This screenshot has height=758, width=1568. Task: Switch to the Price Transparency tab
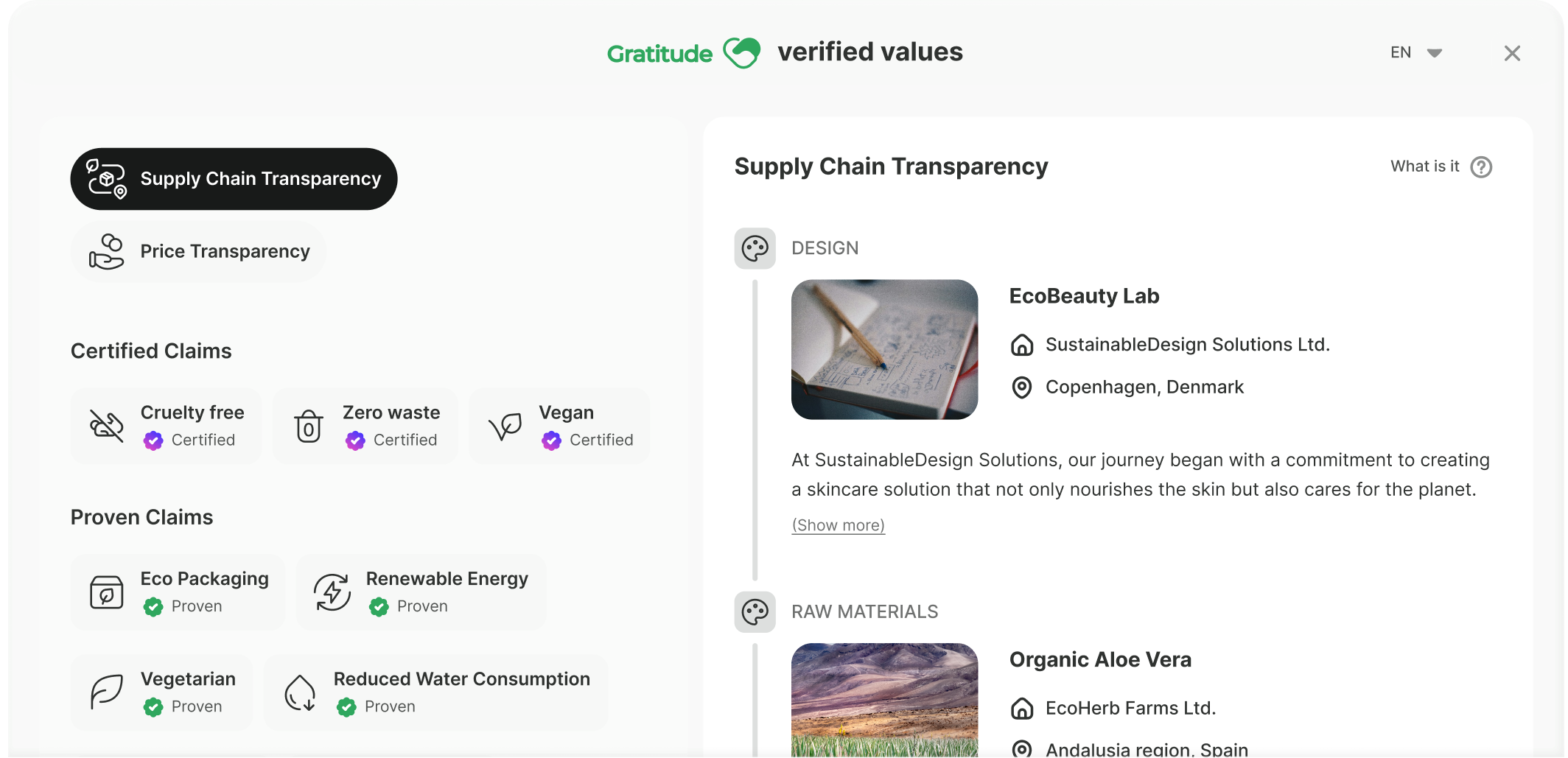199,252
